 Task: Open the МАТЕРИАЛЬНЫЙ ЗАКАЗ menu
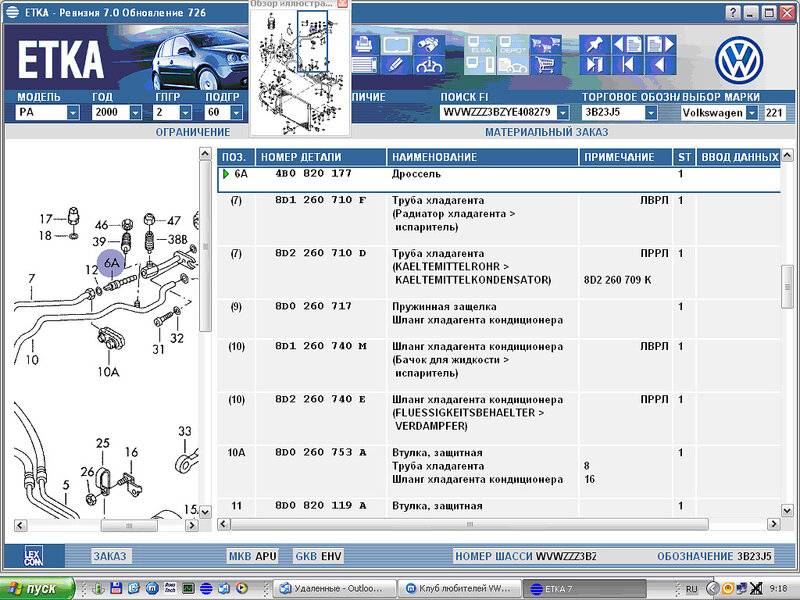pyautogui.click(x=546, y=132)
